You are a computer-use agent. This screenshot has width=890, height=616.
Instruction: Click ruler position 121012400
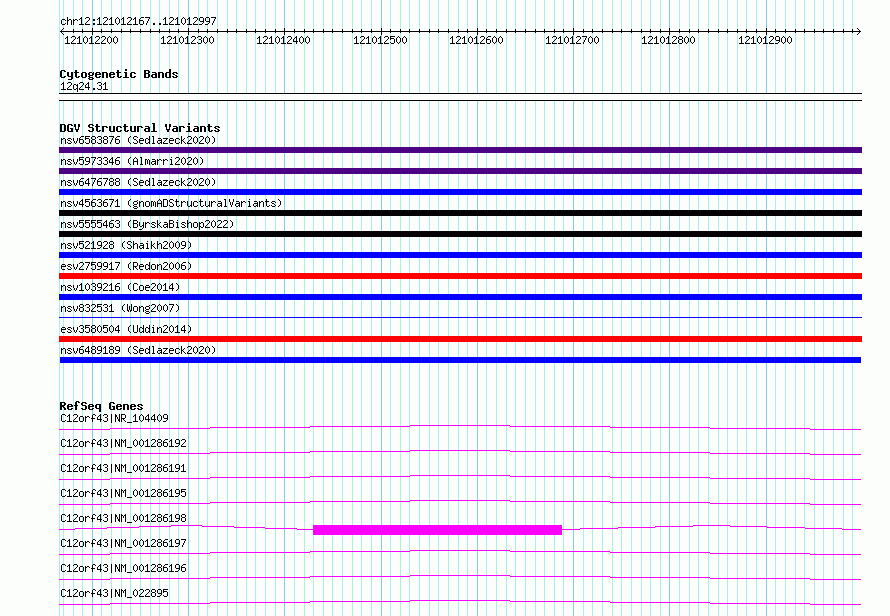point(283,40)
